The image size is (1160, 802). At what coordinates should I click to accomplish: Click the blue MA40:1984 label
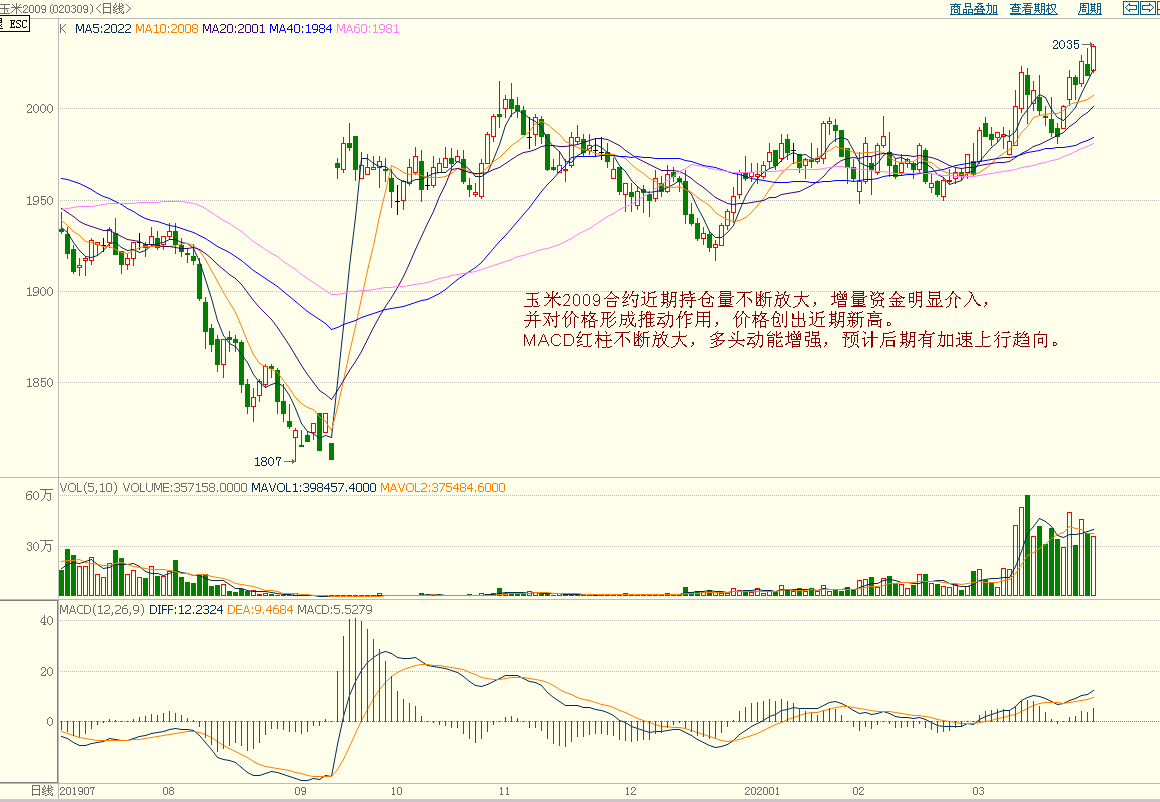click(301, 29)
